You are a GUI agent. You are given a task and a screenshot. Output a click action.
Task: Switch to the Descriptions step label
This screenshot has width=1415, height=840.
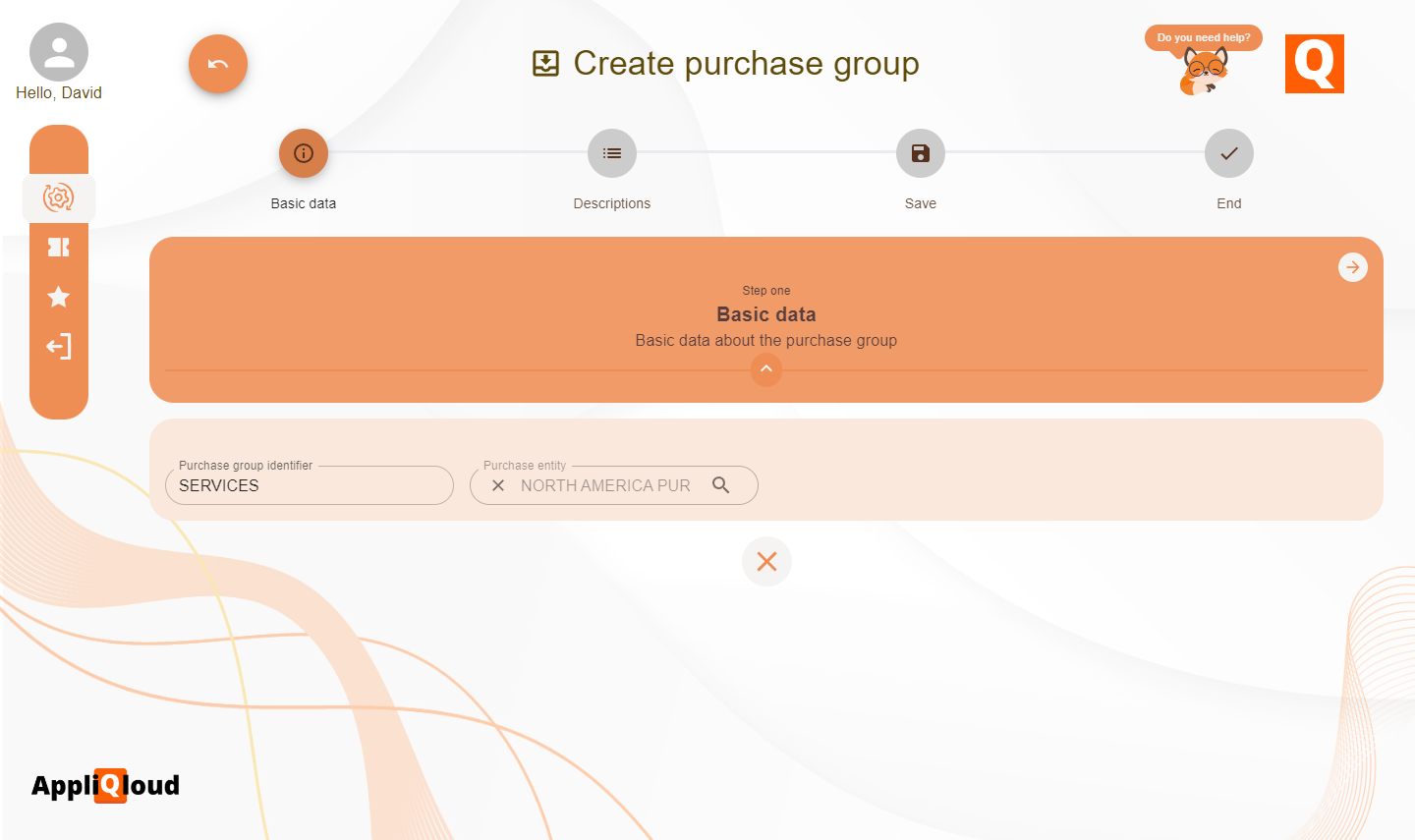pyautogui.click(x=611, y=203)
